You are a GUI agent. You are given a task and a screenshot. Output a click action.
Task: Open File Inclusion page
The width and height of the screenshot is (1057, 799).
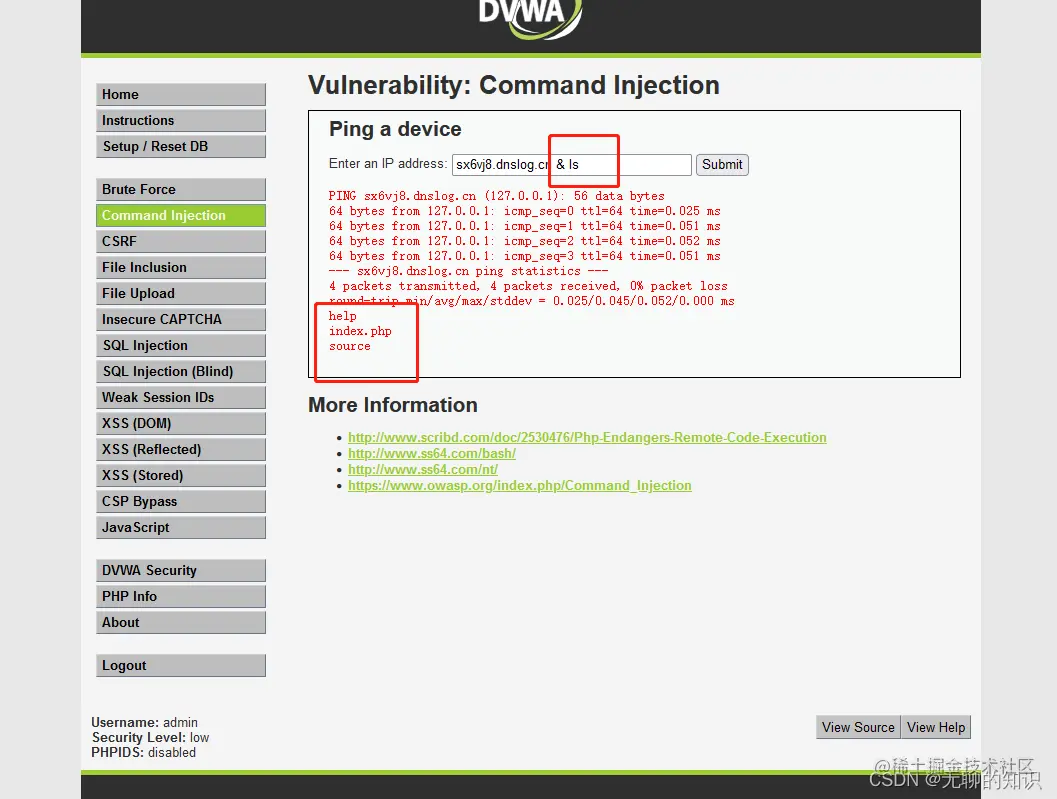(181, 268)
